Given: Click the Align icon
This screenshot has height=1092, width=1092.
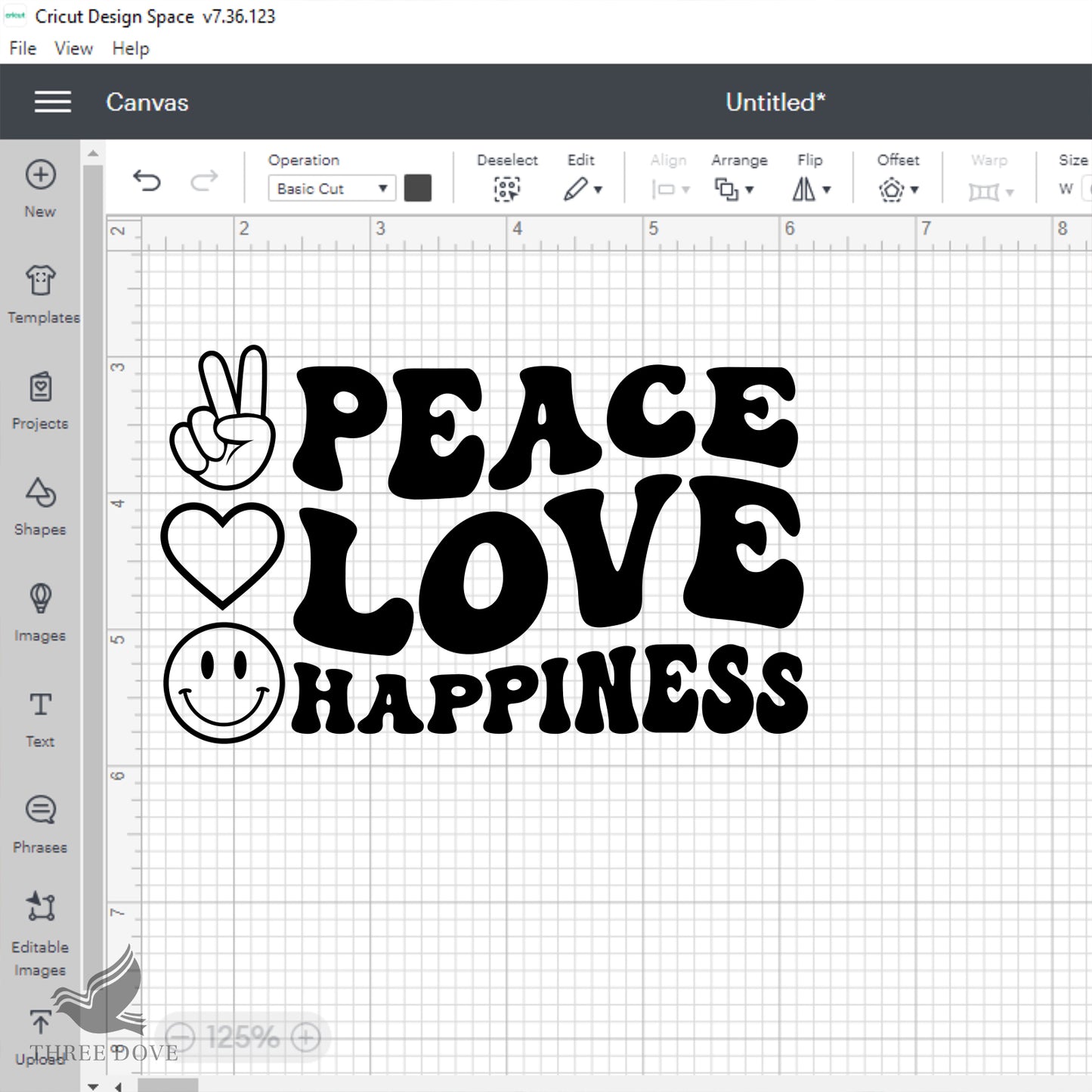Looking at the screenshot, I should coord(663,190).
